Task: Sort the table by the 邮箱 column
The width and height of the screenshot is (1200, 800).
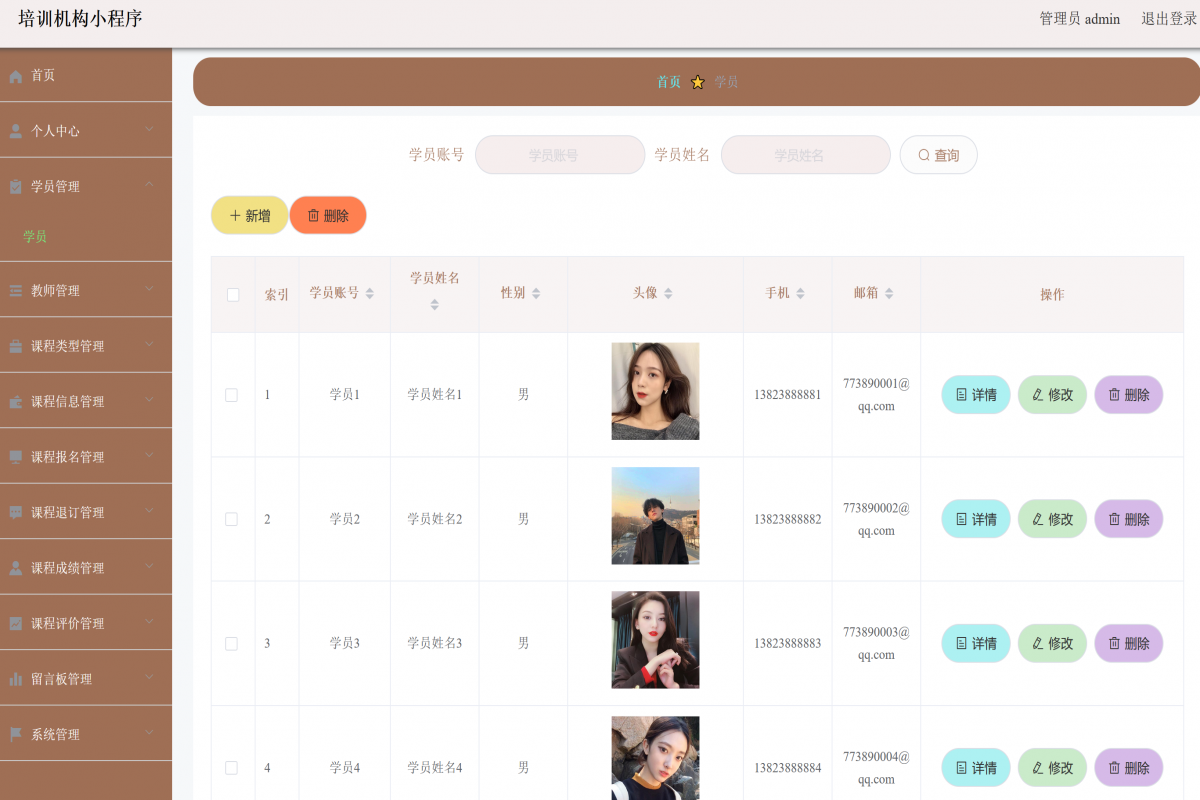Action: [889, 294]
